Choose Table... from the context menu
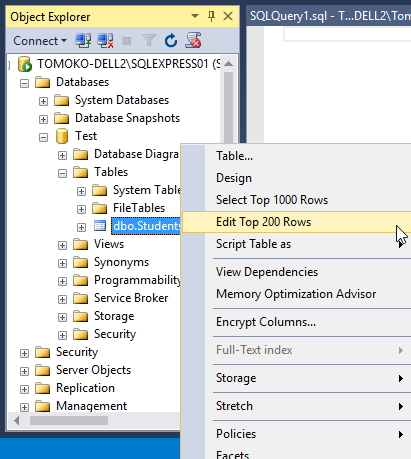The width and height of the screenshot is (411, 459). 297,156
